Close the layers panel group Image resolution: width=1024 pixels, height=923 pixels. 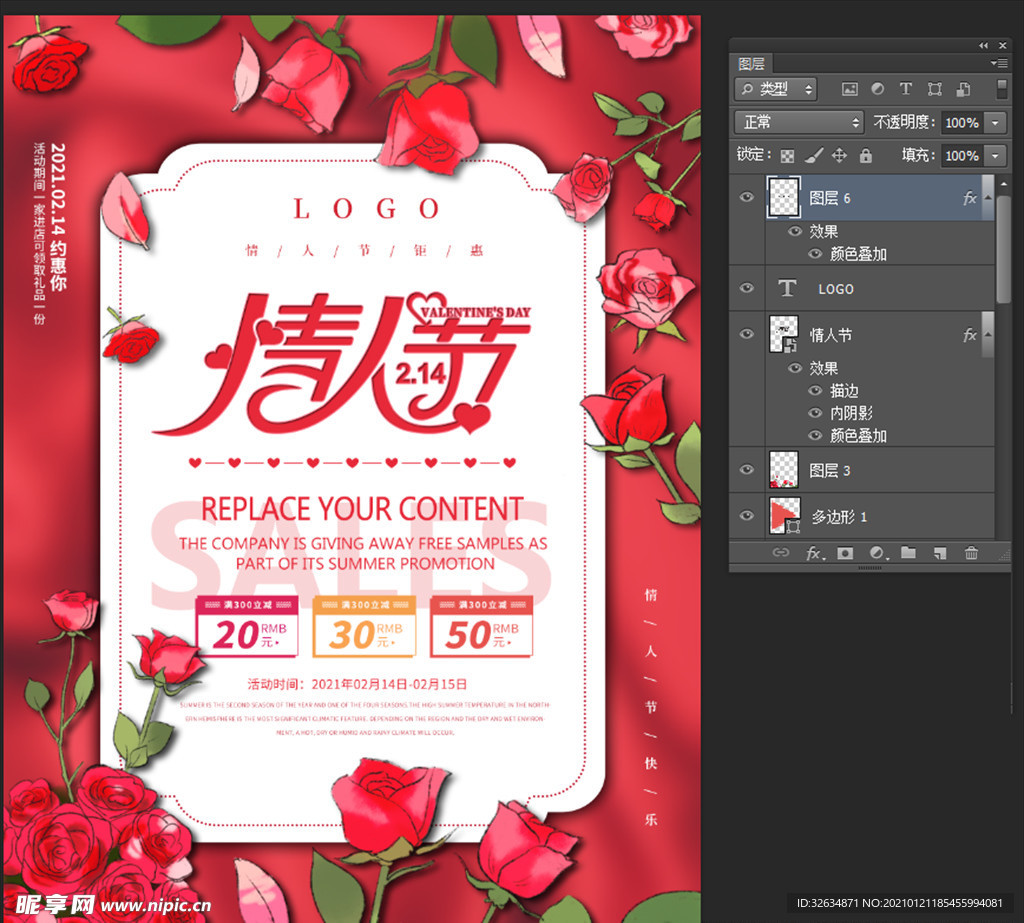pyautogui.click(x=1002, y=45)
